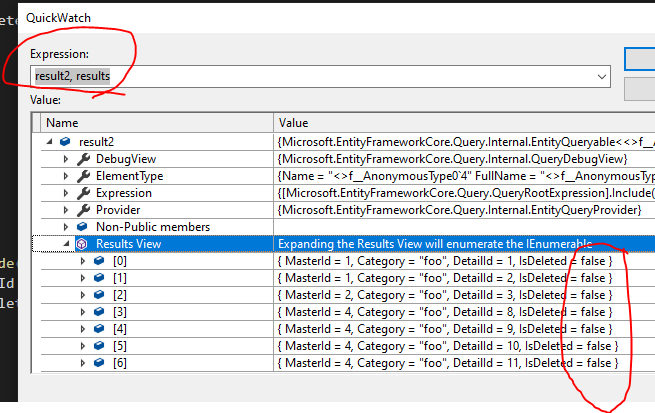Select the Results View row
655x413 pixels.
click(x=129, y=244)
